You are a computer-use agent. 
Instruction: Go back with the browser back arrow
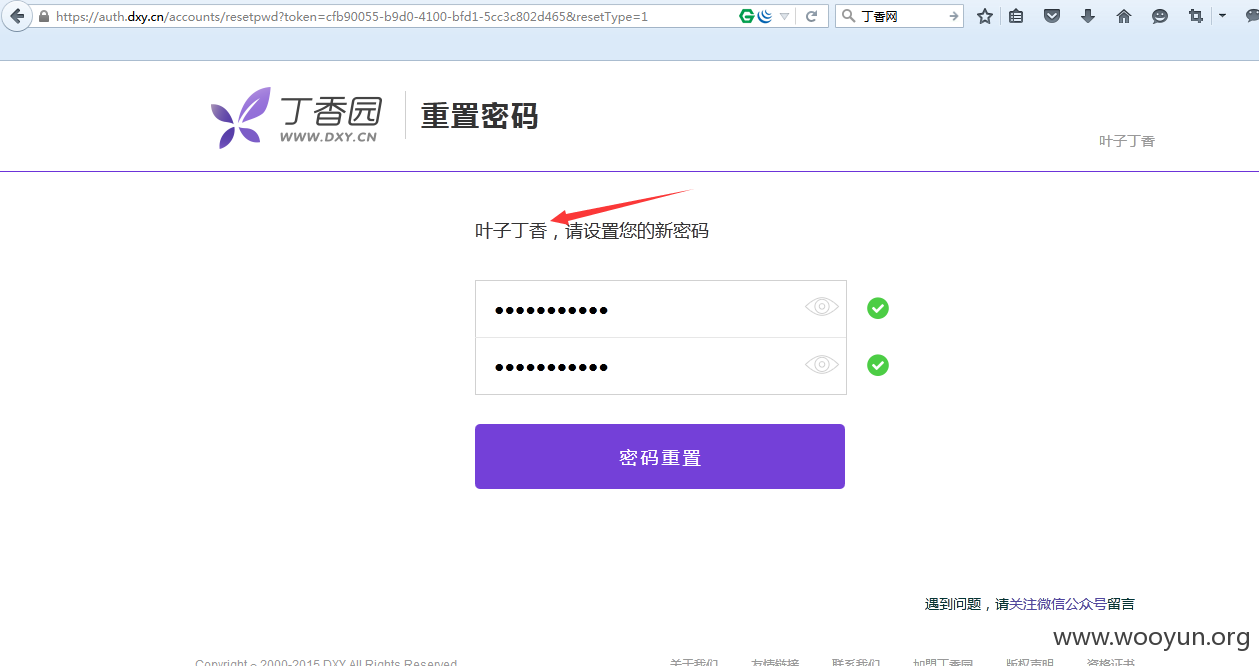[x=16, y=16]
